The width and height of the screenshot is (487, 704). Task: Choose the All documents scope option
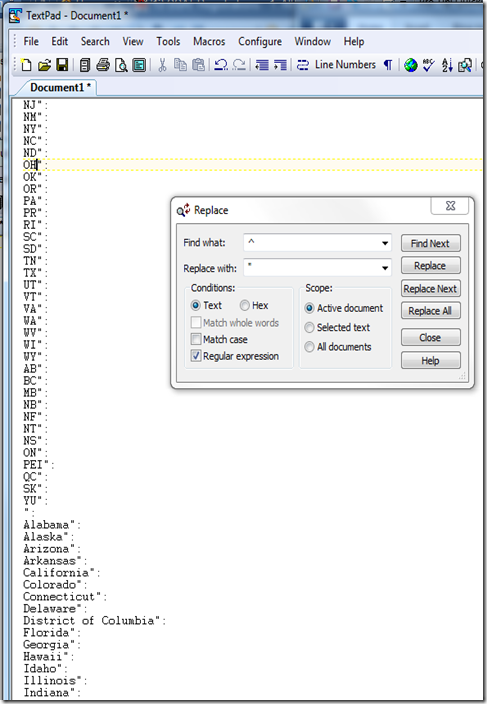tap(309, 347)
